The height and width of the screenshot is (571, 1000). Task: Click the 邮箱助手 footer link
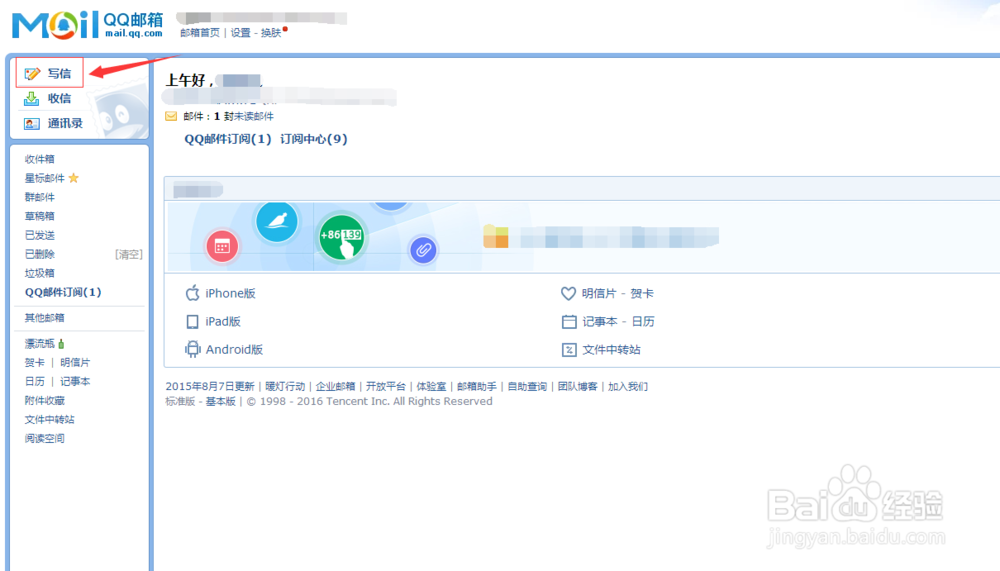point(476,387)
